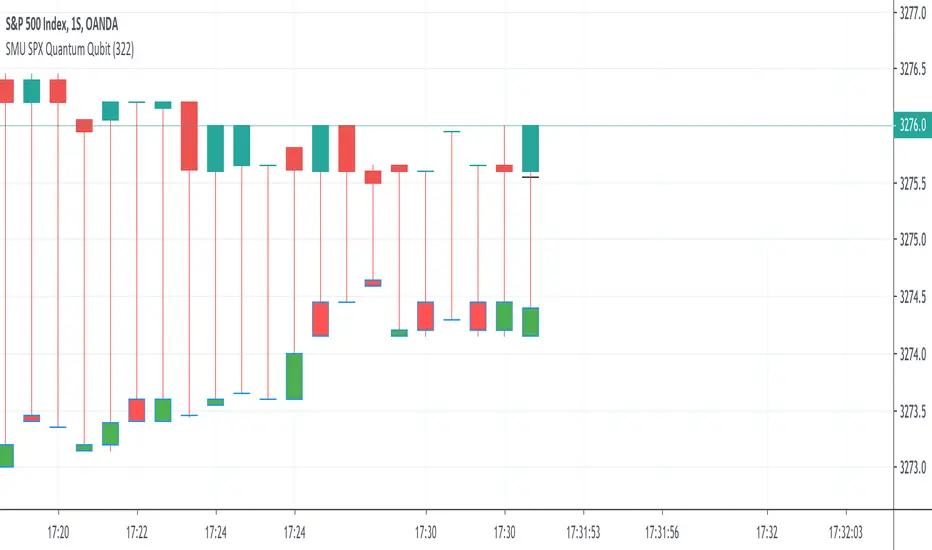
Task: Select the 3275.0 price level label
Action: pos(911,240)
